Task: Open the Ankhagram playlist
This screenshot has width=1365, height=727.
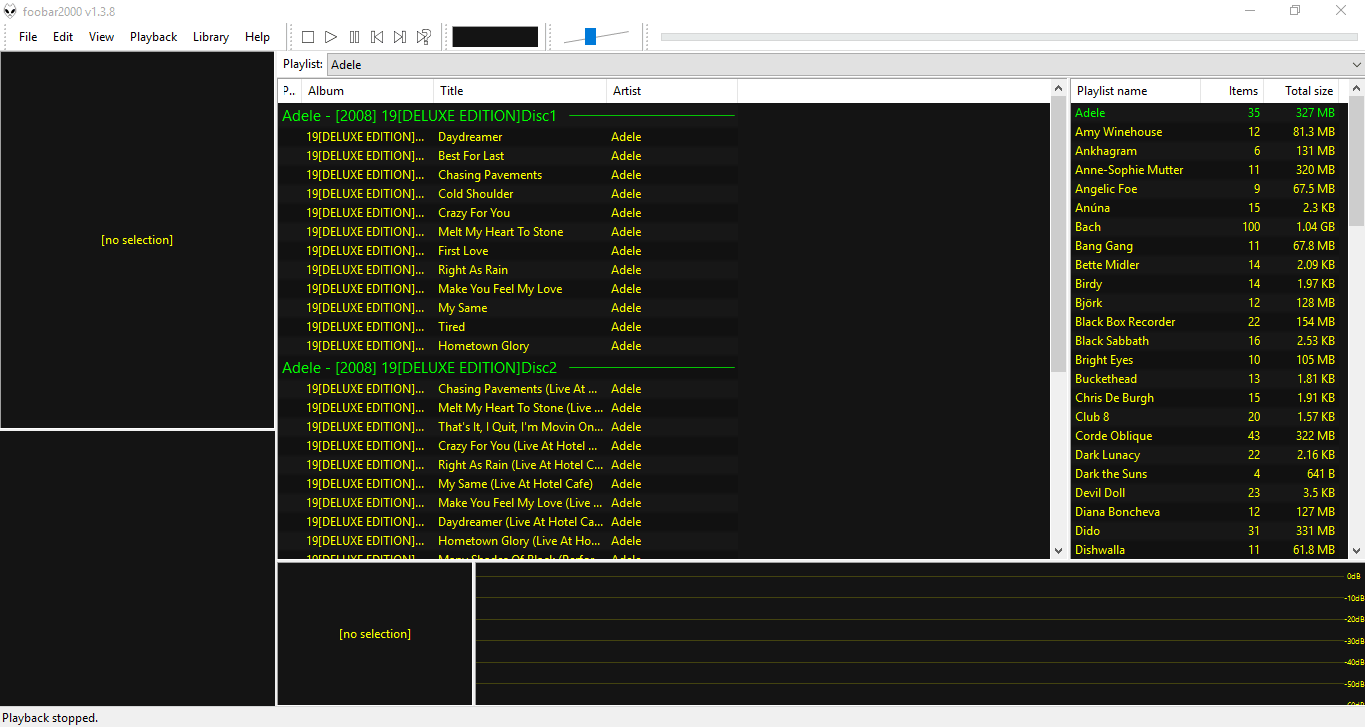Action: (x=1209, y=151)
